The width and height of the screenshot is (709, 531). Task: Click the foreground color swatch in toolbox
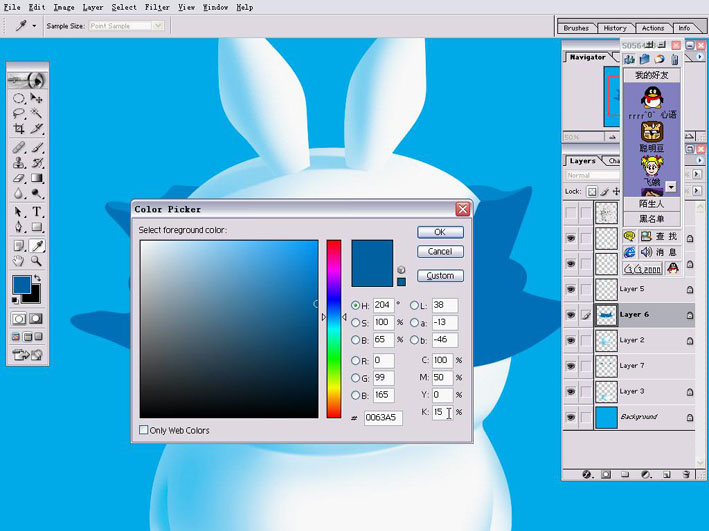[x=21, y=285]
